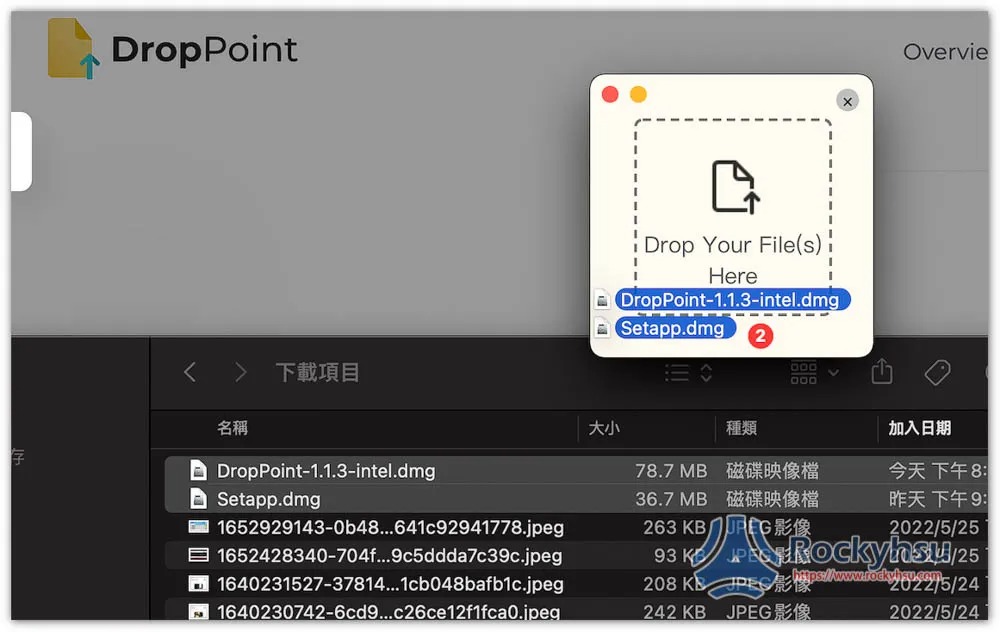Sort by the 大小 column header
This screenshot has height=632, width=1000.
click(x=604, y=428)
